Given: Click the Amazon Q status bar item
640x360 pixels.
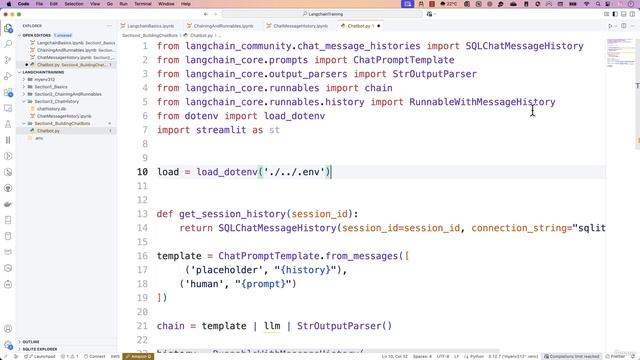Looking at the screenshot, I should (138, 356).
